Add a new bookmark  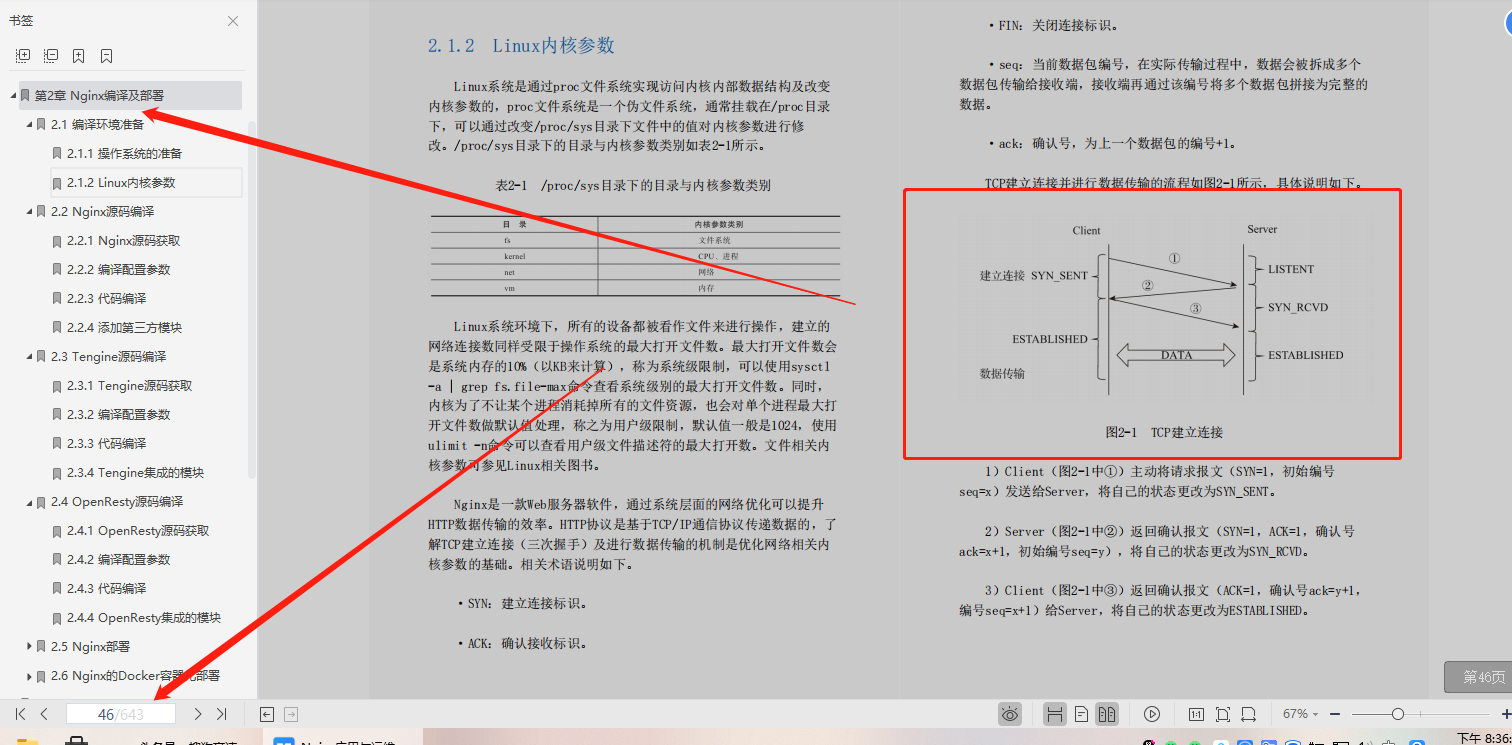pyautogui.click(x=79, y=56)
